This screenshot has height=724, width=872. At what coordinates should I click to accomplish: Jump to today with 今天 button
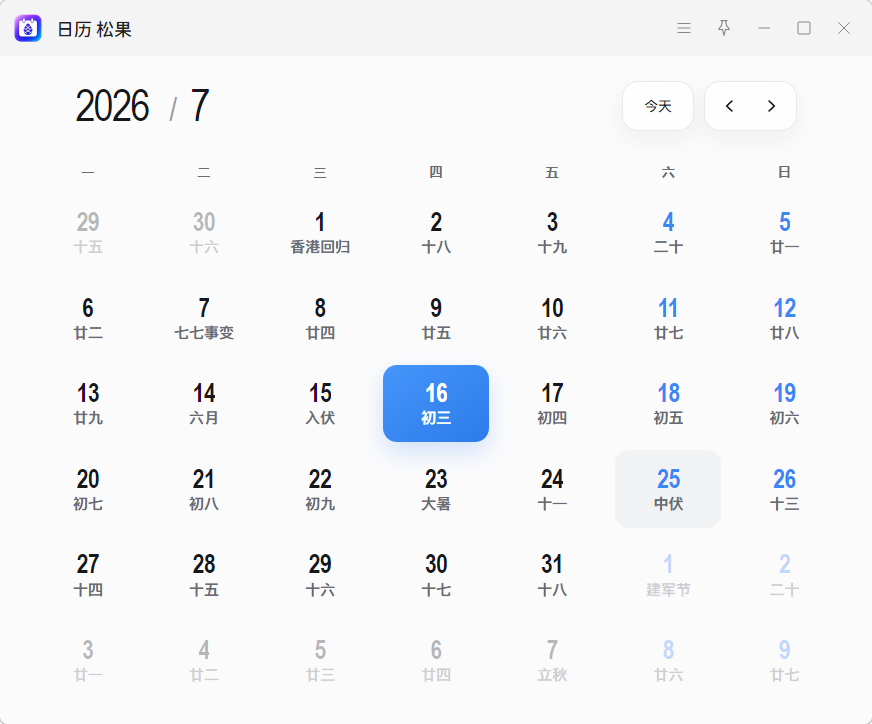tap(658, 106)
